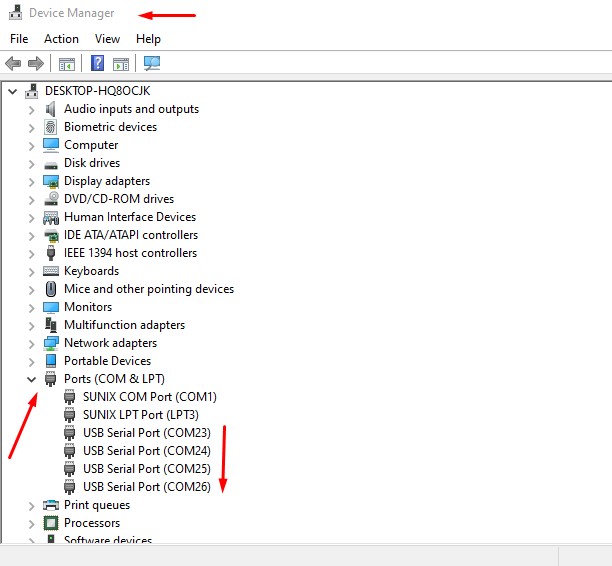Click the Print queues printer icon
This screenshot has width=612, height=566.
(x=51, y=505)
